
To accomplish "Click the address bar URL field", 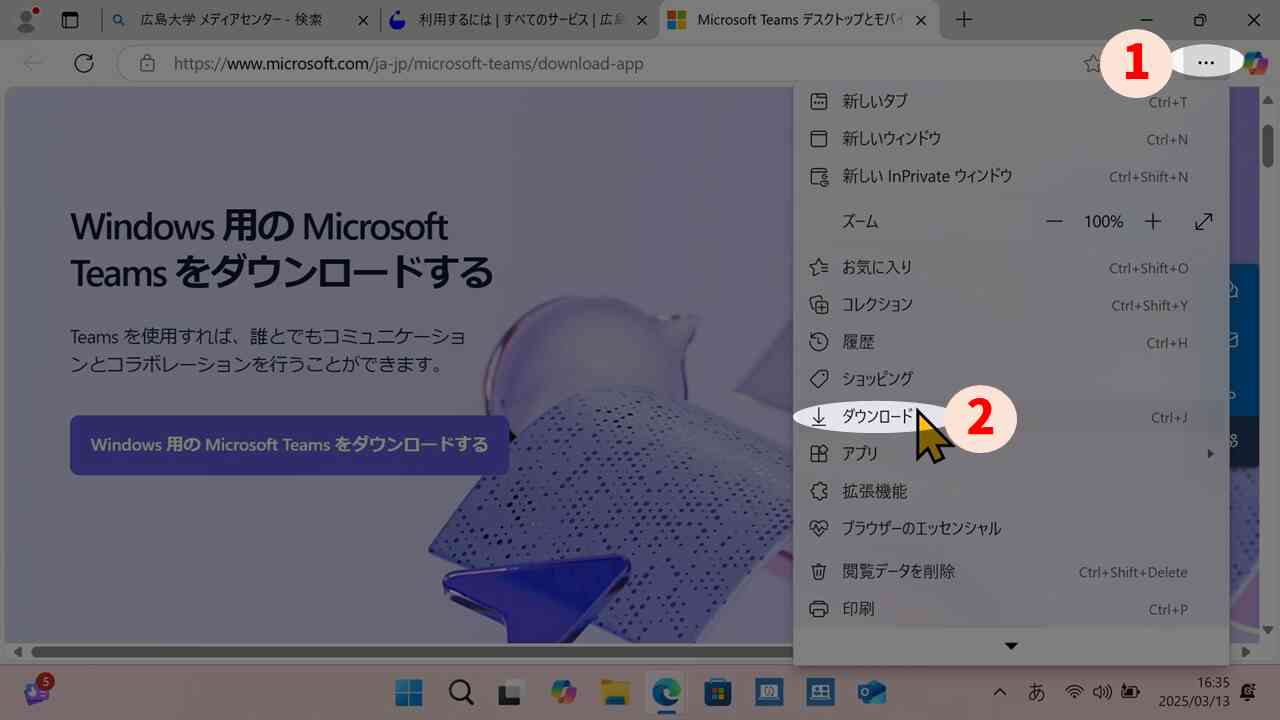I will coord(410,62).
